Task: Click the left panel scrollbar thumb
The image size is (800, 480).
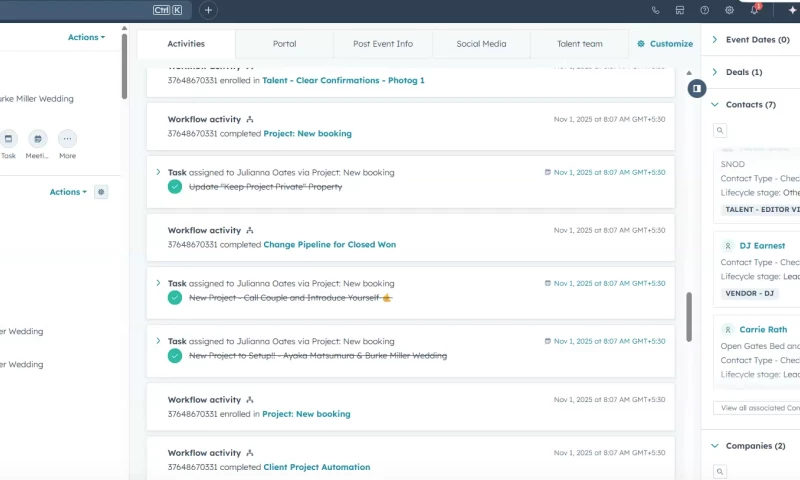Action: pos(124,66)
